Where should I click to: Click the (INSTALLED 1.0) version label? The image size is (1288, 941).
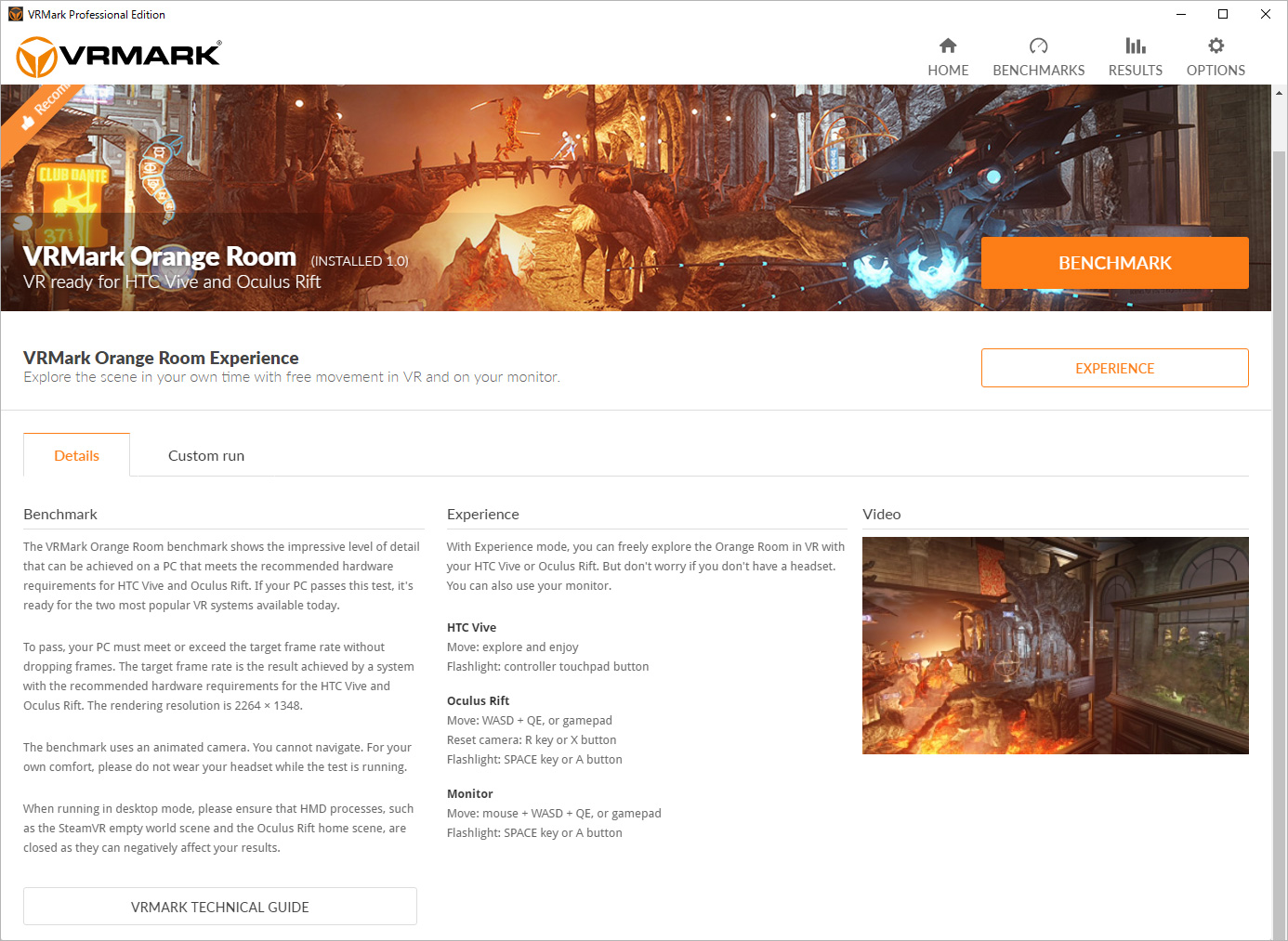coord(360,261)
